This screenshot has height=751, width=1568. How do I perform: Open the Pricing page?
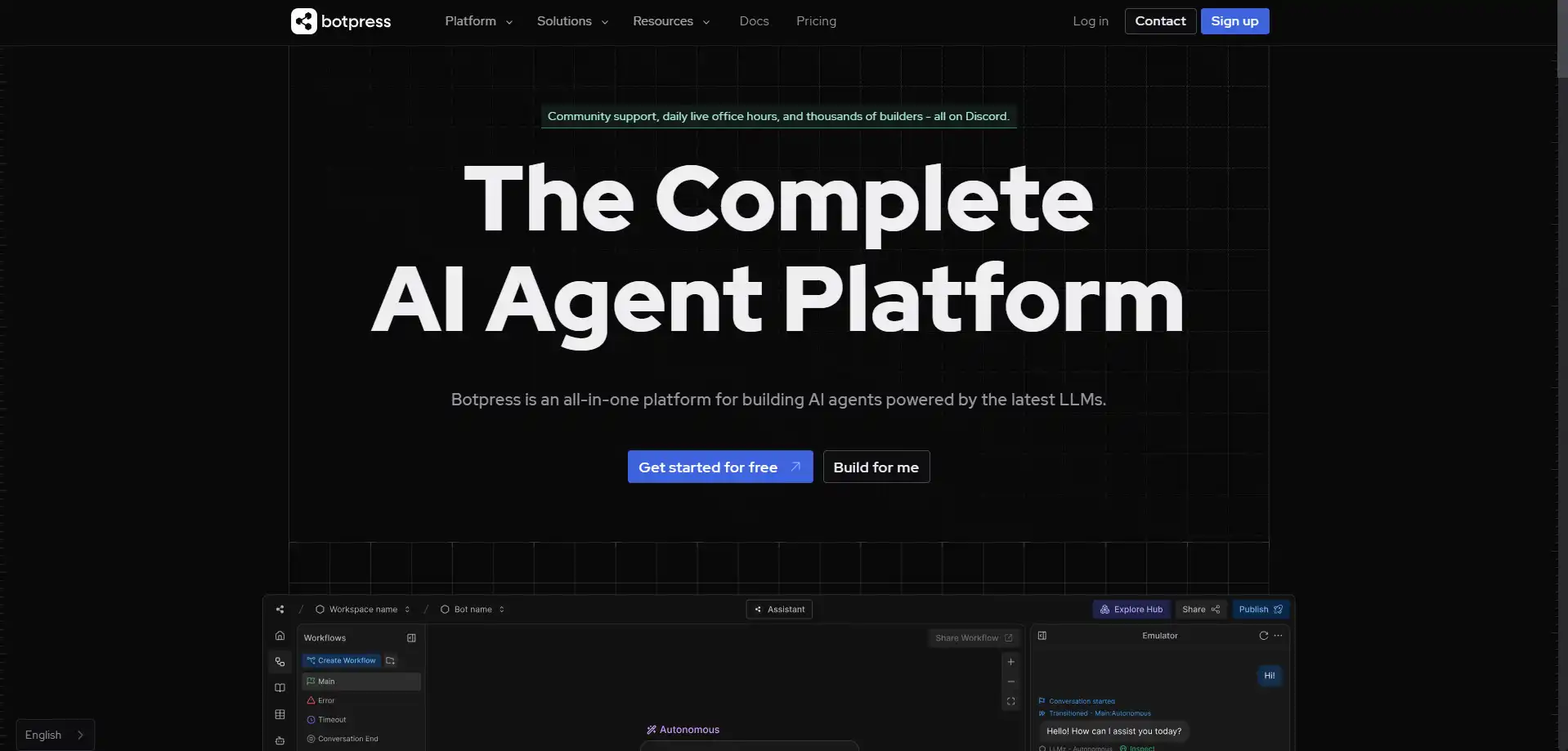click(816, 21)
